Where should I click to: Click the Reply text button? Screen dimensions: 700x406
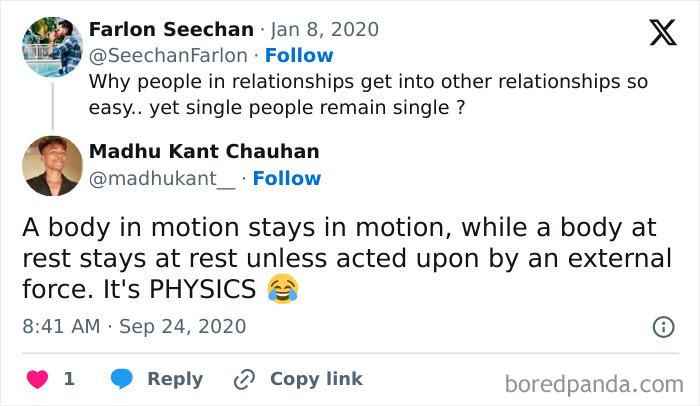(175, 379)
